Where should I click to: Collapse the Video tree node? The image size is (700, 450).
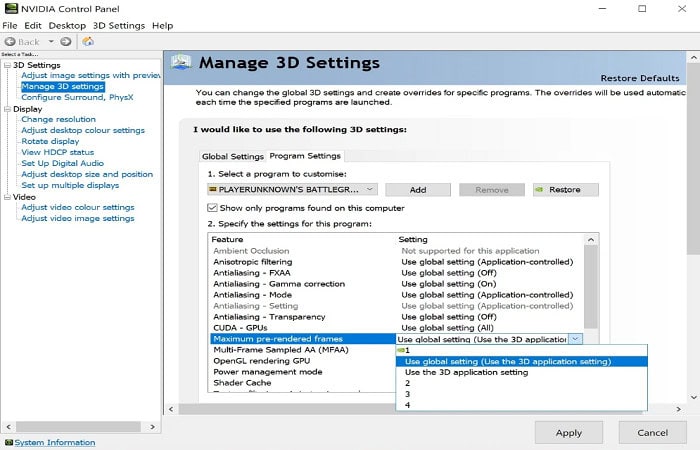point(7,197)
